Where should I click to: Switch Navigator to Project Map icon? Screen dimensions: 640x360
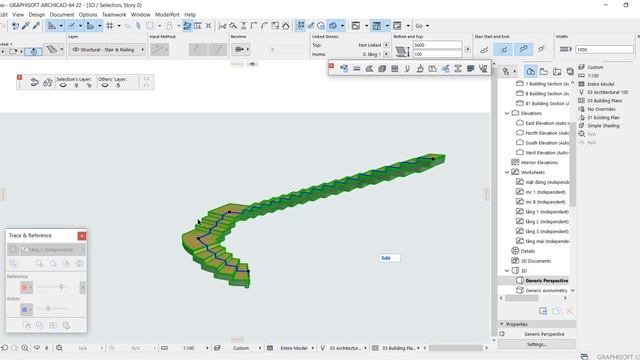[530, 71]
